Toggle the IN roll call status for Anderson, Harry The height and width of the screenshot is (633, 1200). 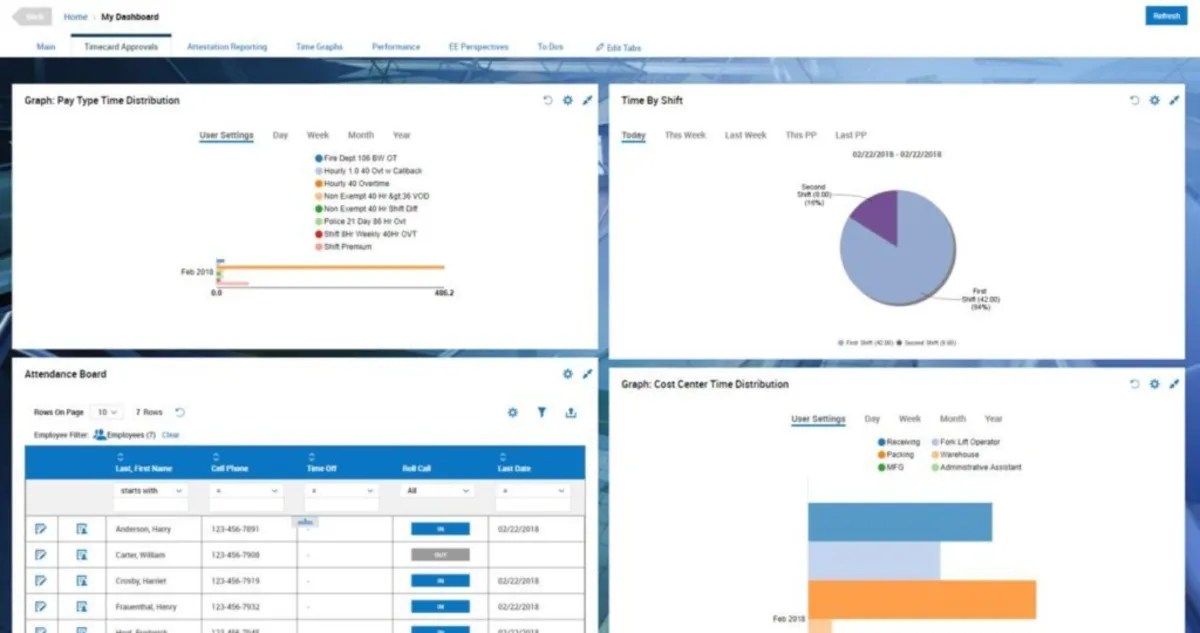click(440, 529)
